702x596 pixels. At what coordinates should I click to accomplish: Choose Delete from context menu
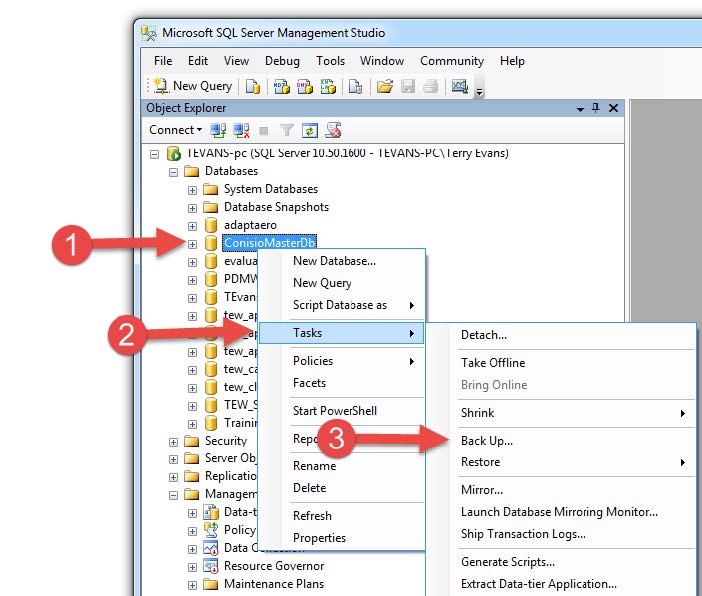pos(342,488)
